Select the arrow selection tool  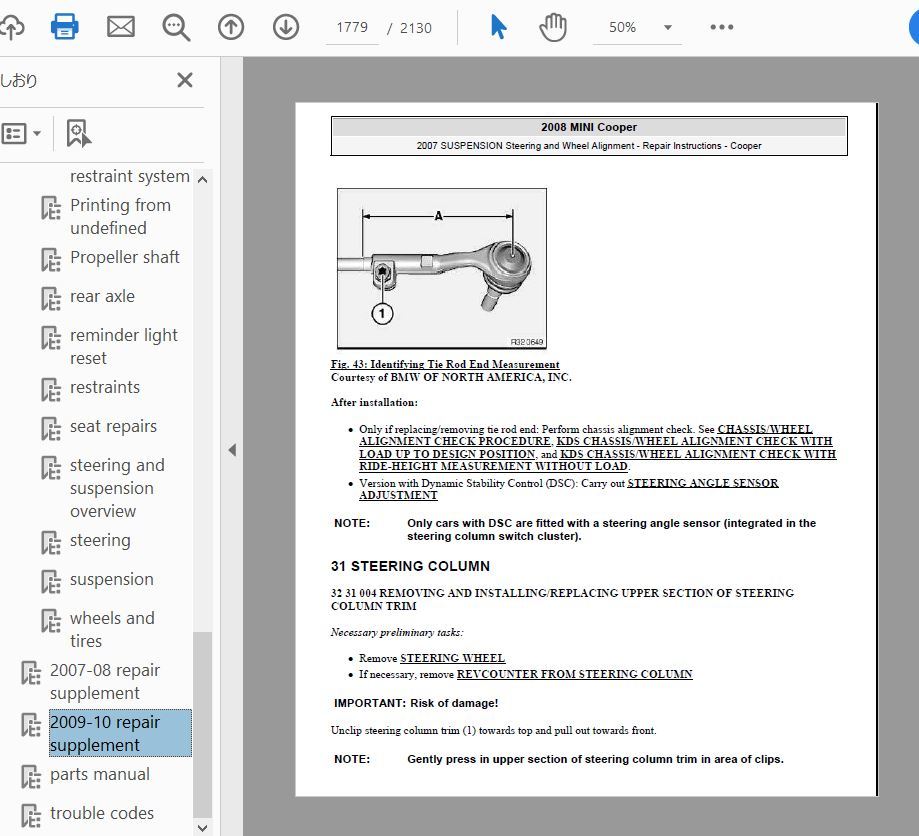point(498,27)
